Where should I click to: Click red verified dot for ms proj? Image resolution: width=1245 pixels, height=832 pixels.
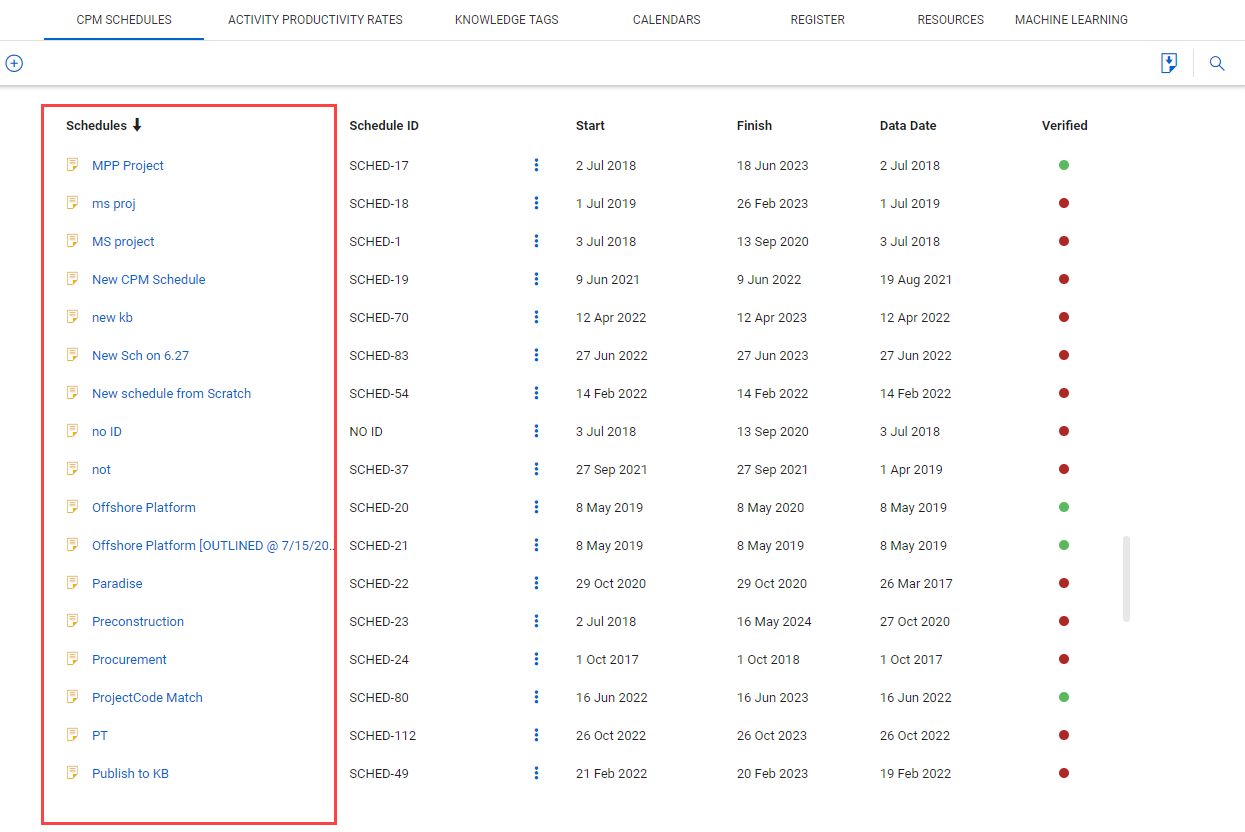pyautogui.click(x=1064, y=203)
